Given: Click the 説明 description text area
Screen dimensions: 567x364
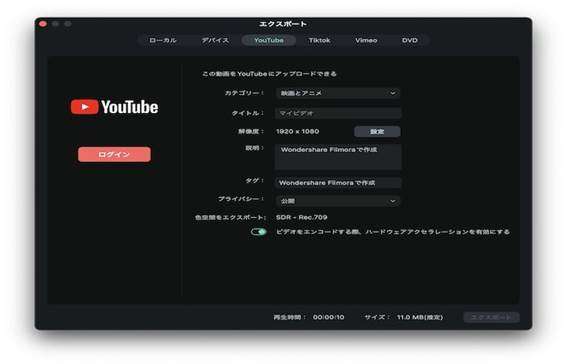Looking at the screenshot, I should pos(338,157).
